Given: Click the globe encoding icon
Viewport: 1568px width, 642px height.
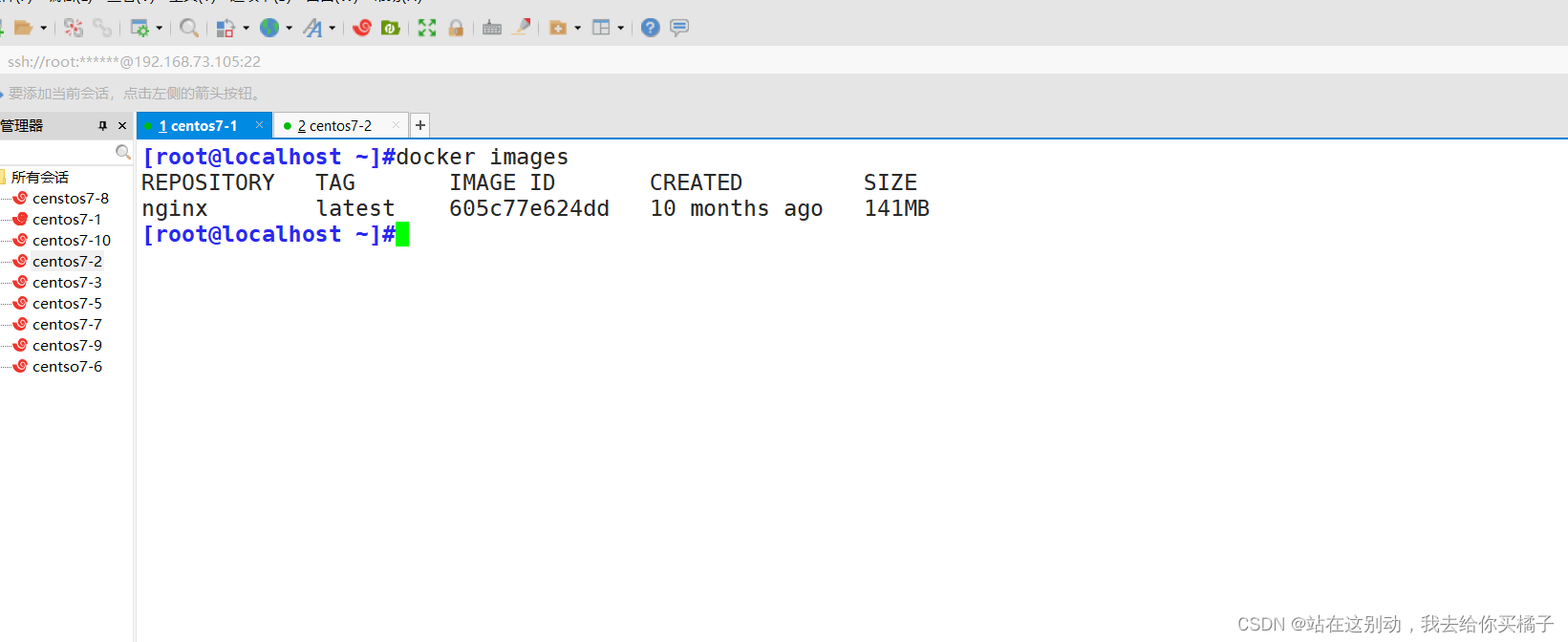Looking at the screenshot, I should (269, 28).
